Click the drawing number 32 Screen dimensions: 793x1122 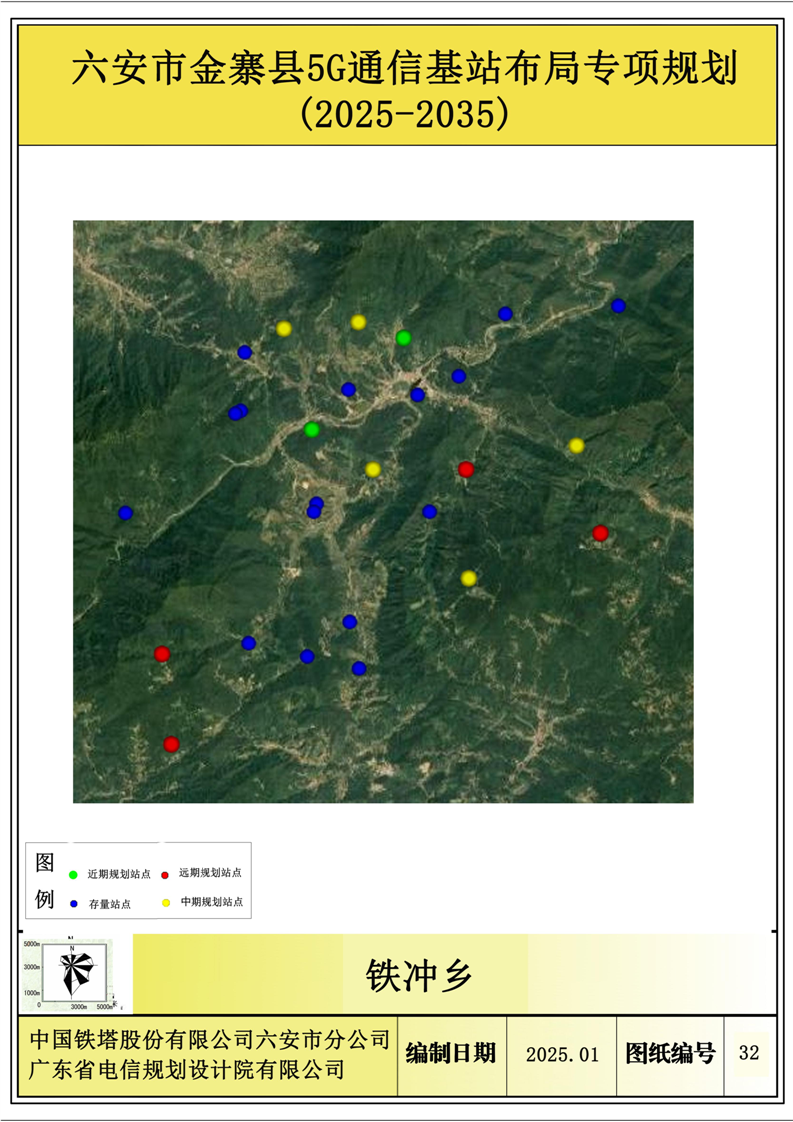coord(749,1053)
